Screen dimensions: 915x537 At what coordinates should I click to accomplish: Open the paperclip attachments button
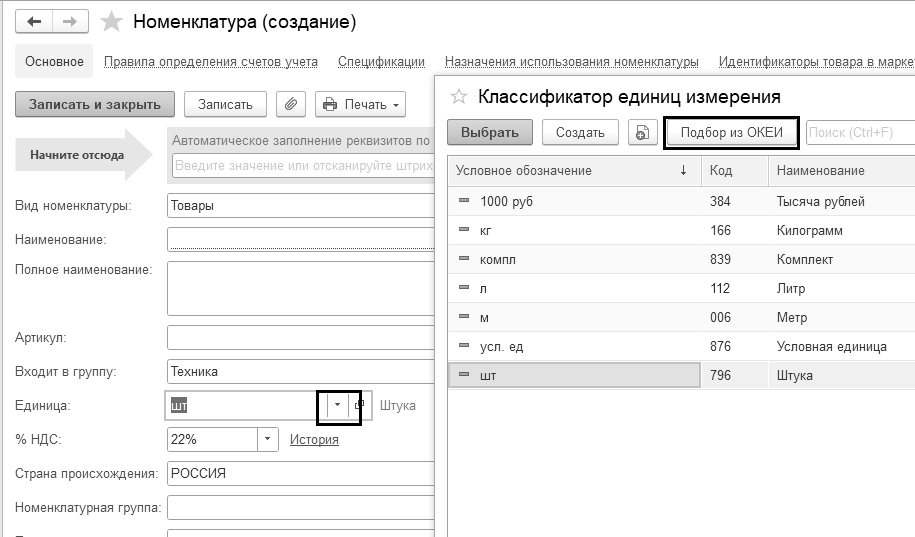(291, 104)
